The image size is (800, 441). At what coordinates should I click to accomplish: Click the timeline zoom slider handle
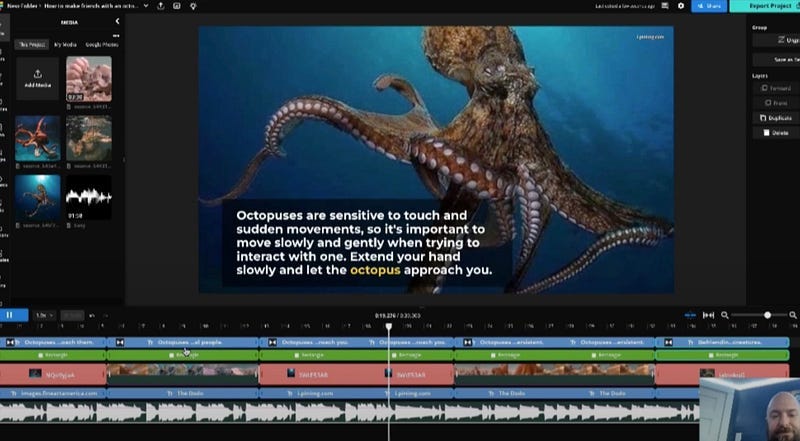click(x=767, y=315)
